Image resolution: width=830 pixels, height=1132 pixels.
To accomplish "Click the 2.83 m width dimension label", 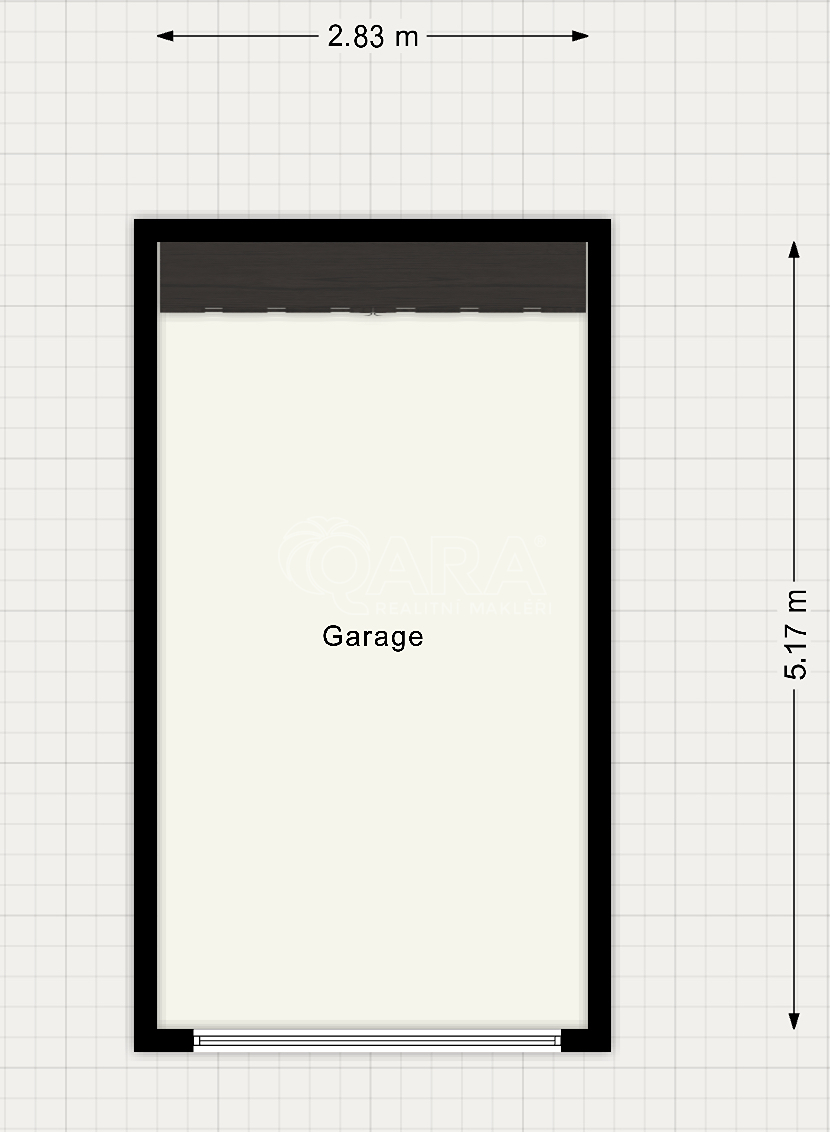I will click(372, 37).
